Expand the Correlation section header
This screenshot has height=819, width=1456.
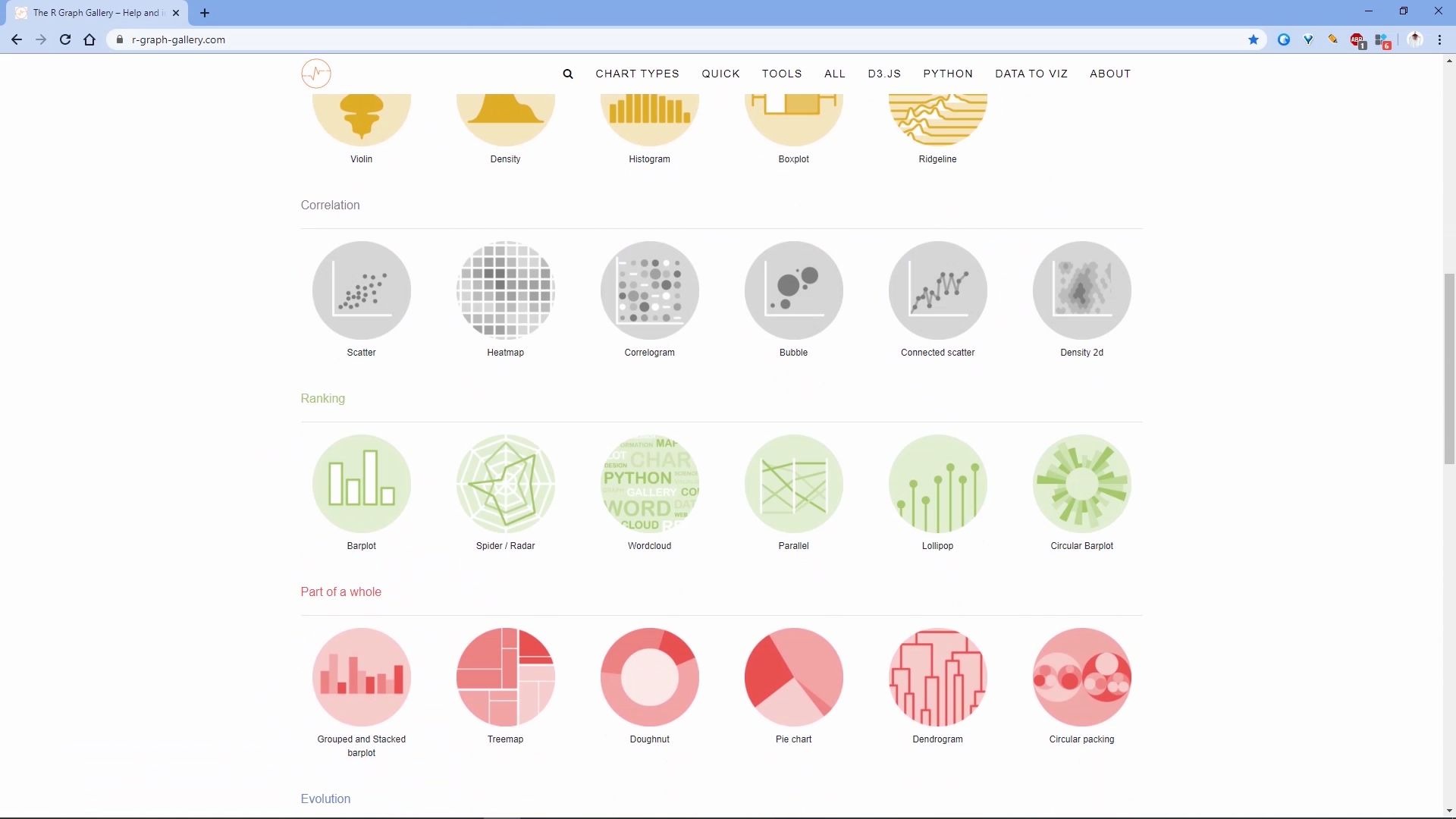(x=330, y=205)
